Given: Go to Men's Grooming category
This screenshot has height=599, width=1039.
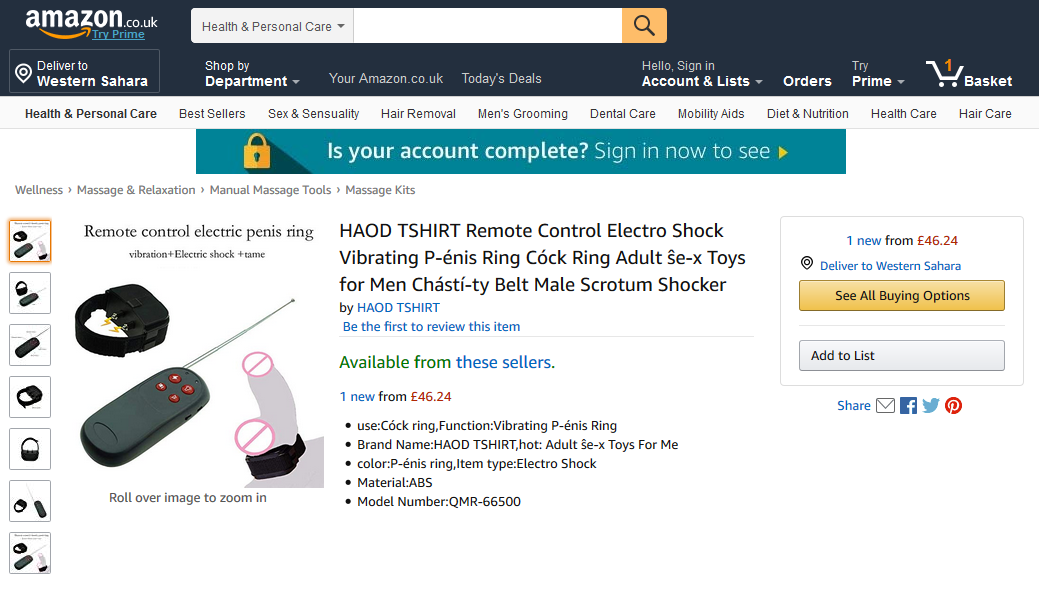Looking at the screenshot, I should tap(522, 113).
